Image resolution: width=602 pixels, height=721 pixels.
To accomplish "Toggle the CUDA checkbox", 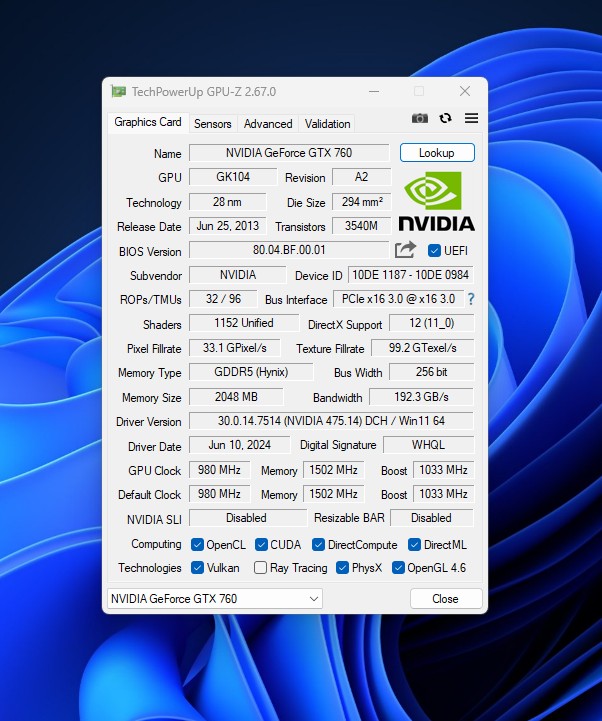I will pyautogui.click(x=262, y=545).
